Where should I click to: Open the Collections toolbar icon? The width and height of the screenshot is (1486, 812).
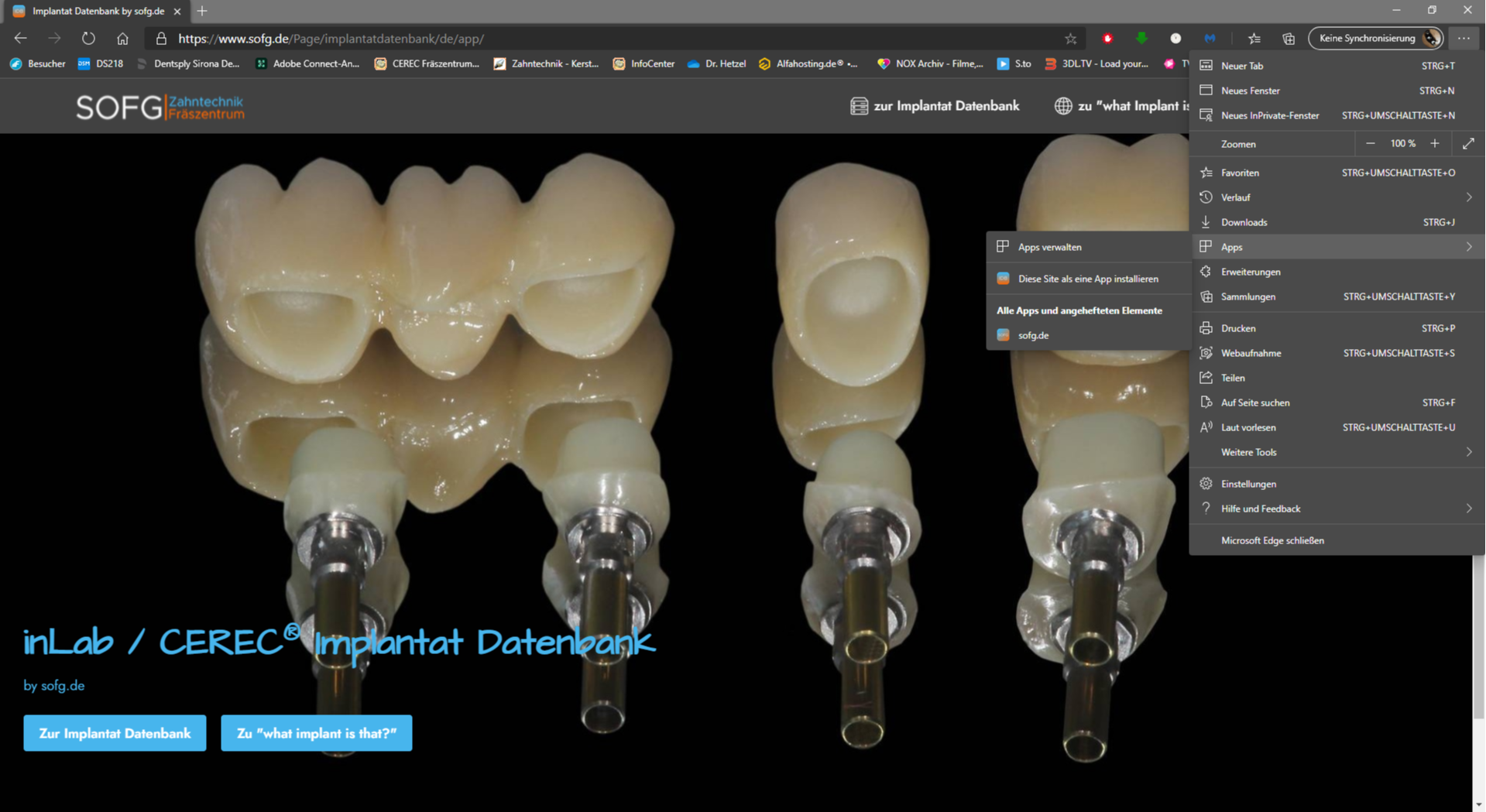pos(1289,39)
